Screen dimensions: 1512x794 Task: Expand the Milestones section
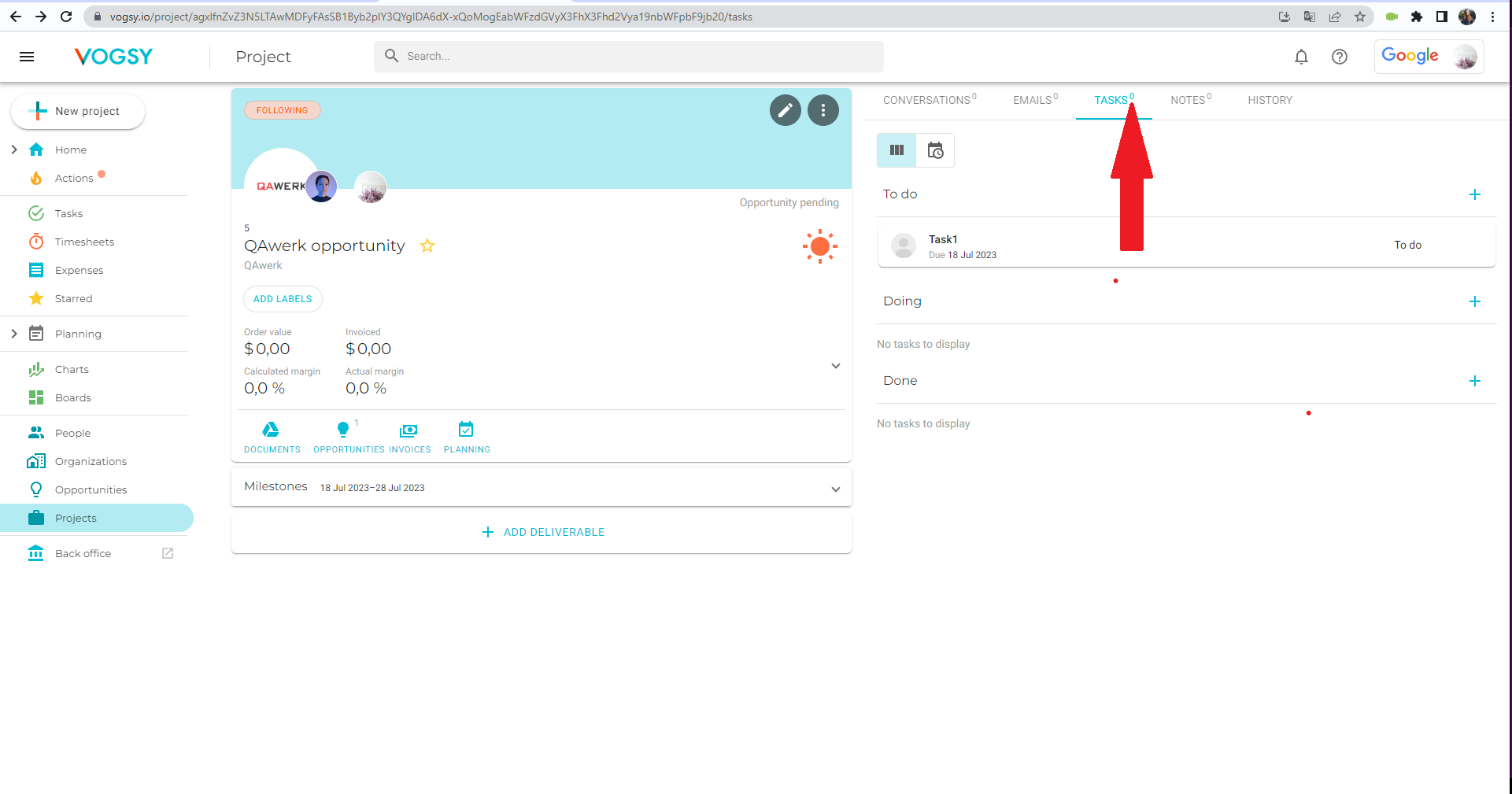click(x=836, y=489)
